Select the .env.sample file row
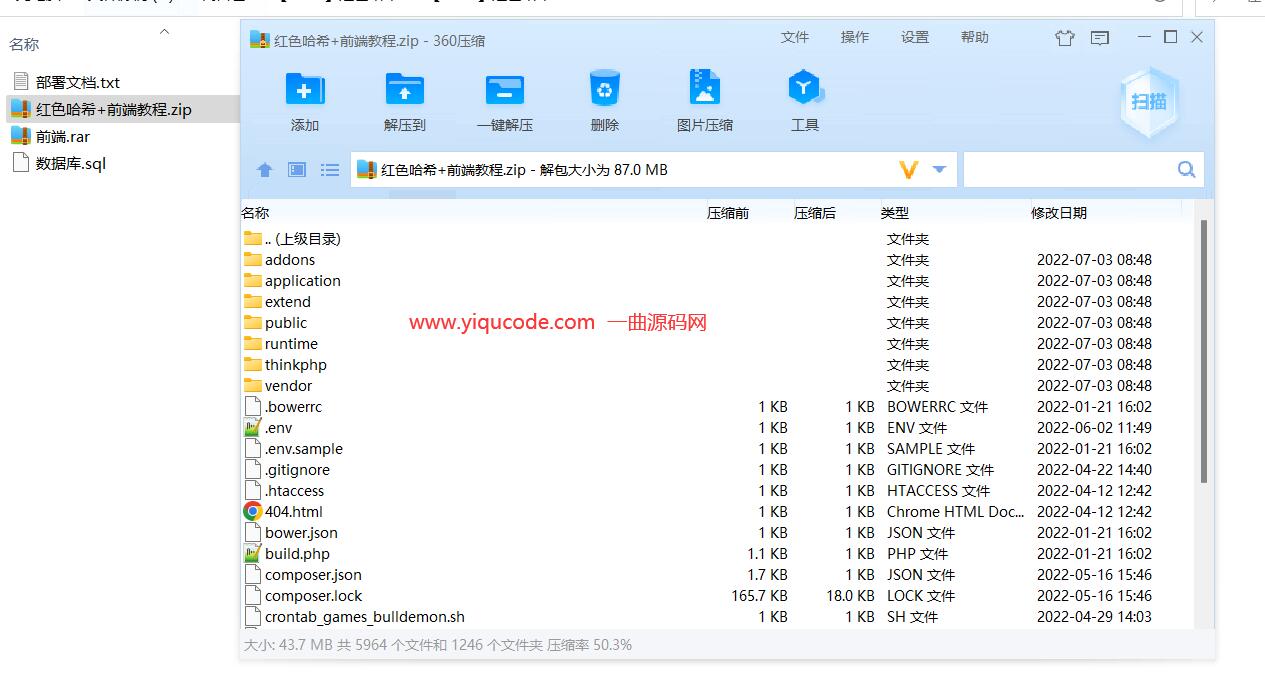Viewport: 1265px width, 673px height. point(718,449)
